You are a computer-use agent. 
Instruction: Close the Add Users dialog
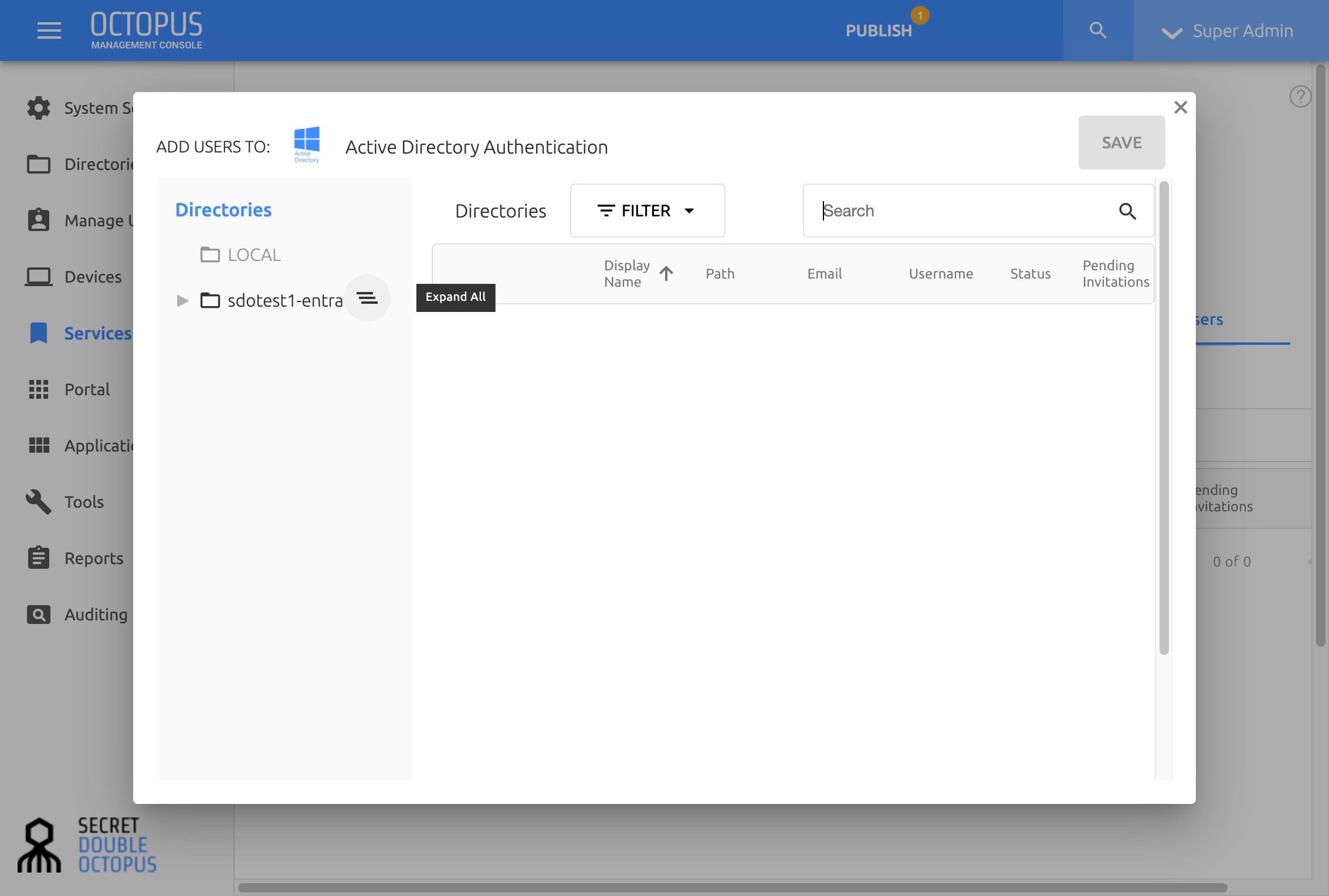tap(1181, 107)
